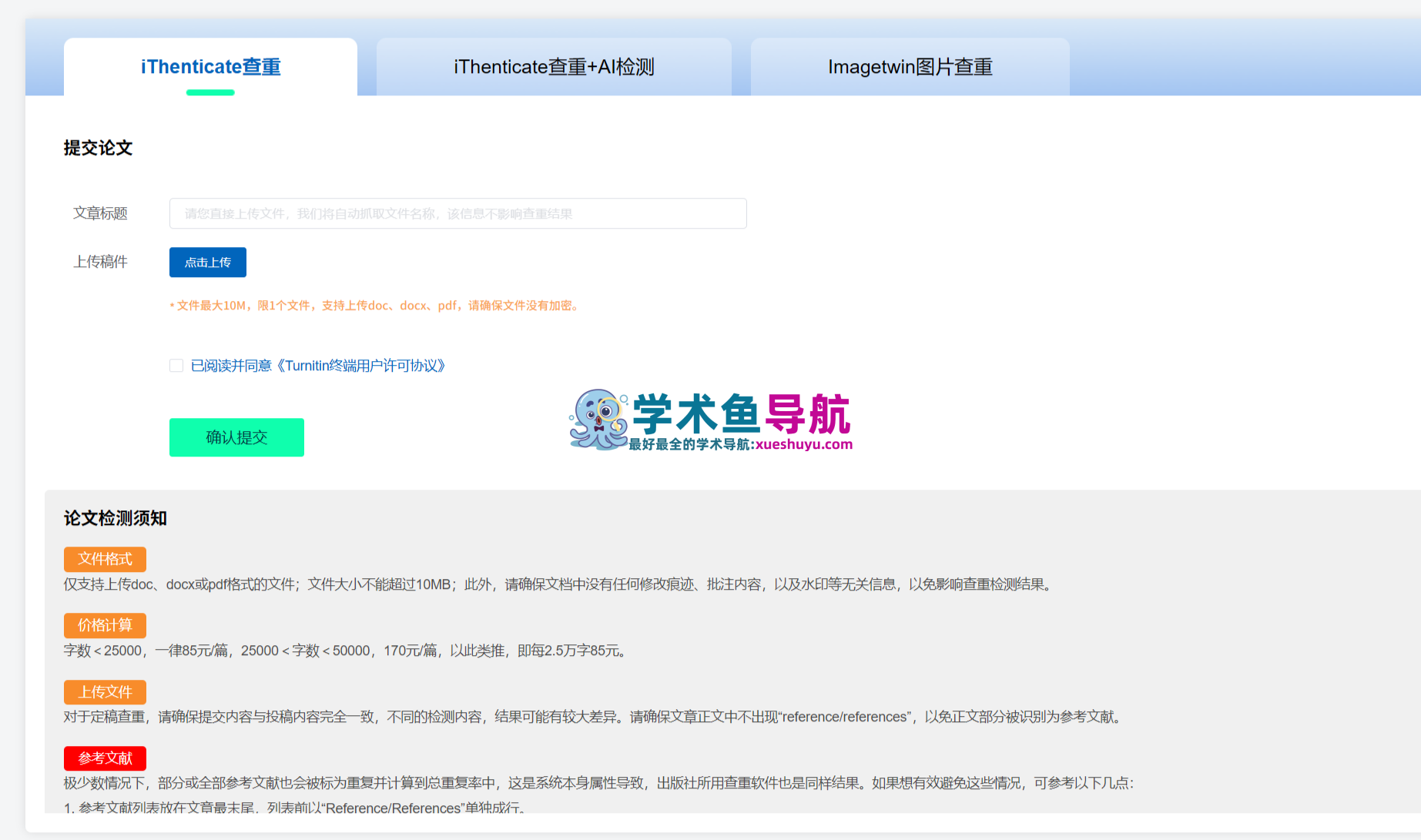Click the 价格计算 orange tag

point(105,625)
